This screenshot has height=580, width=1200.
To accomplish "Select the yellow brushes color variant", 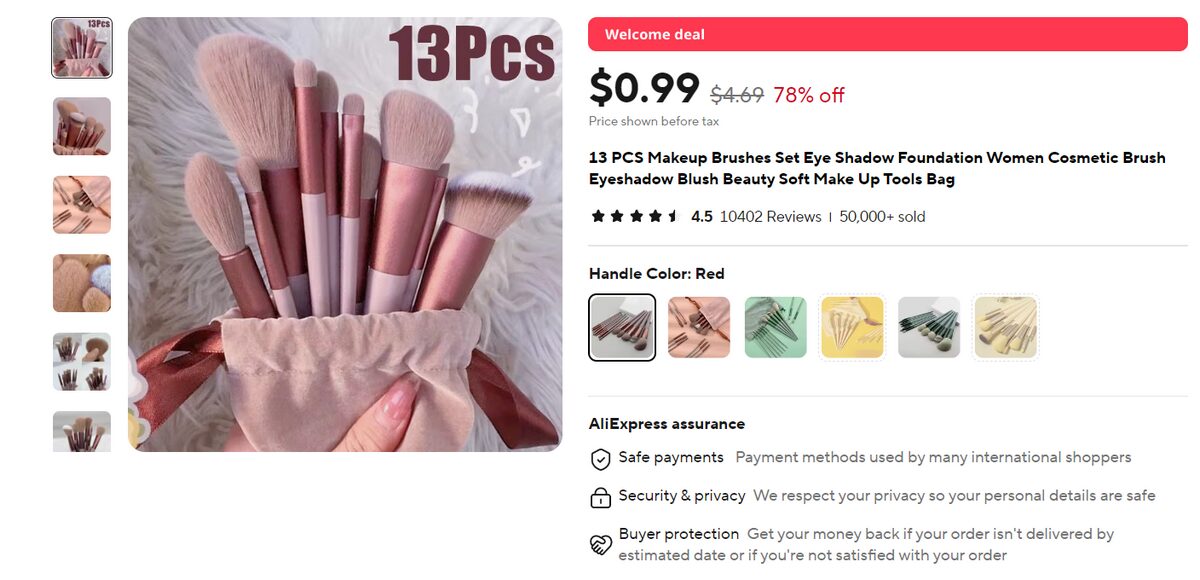I will coord(852,326).
